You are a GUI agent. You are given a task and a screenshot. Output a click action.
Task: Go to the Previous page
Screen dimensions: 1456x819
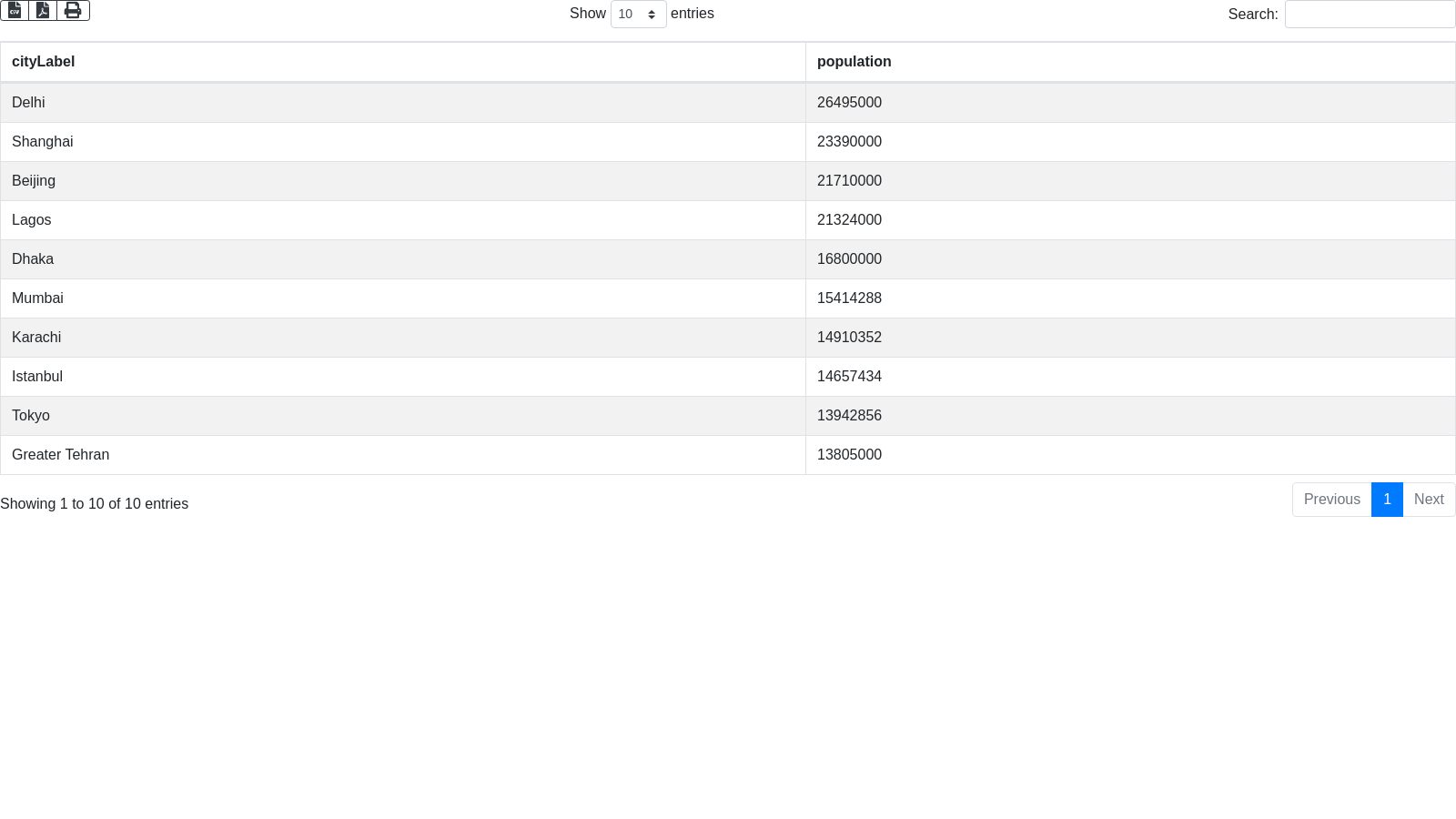1331,500
